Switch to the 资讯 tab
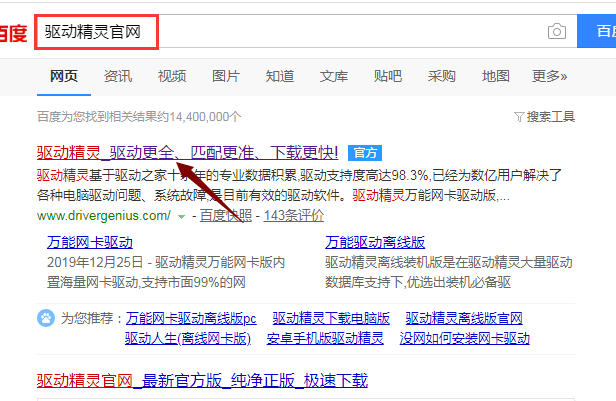616x401 pixels. coord(117,76)
